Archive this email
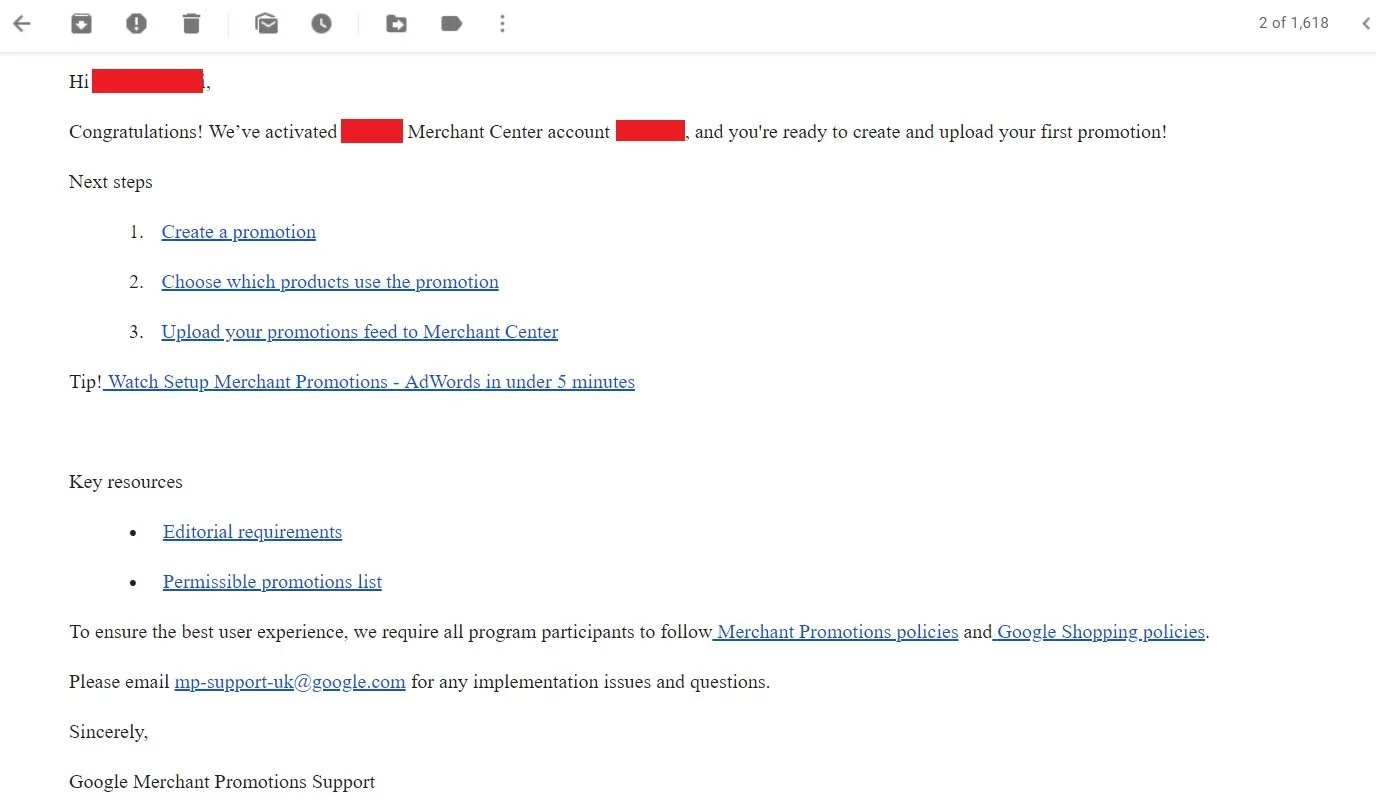This screenshot has height=810, width=1376. [81, 24]
